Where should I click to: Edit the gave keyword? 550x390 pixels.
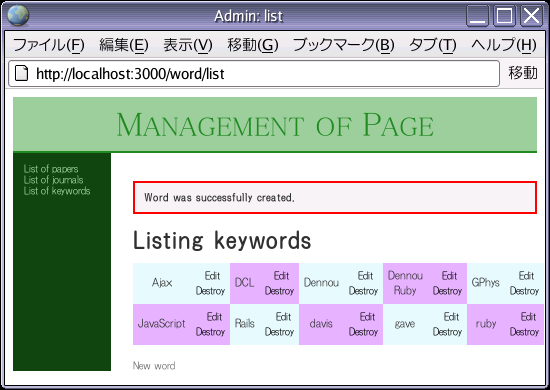click(451, 317)
